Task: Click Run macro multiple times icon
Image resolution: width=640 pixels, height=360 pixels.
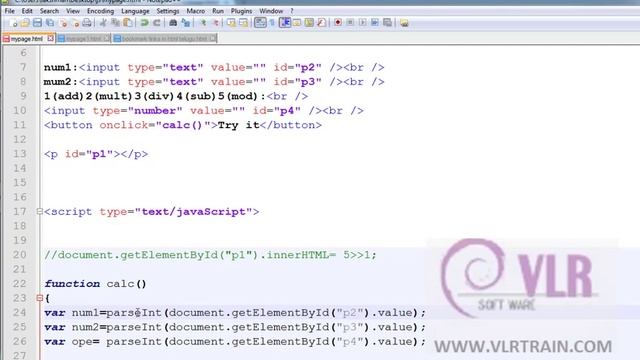Action: pyautogui.click(x=375, y=23)
